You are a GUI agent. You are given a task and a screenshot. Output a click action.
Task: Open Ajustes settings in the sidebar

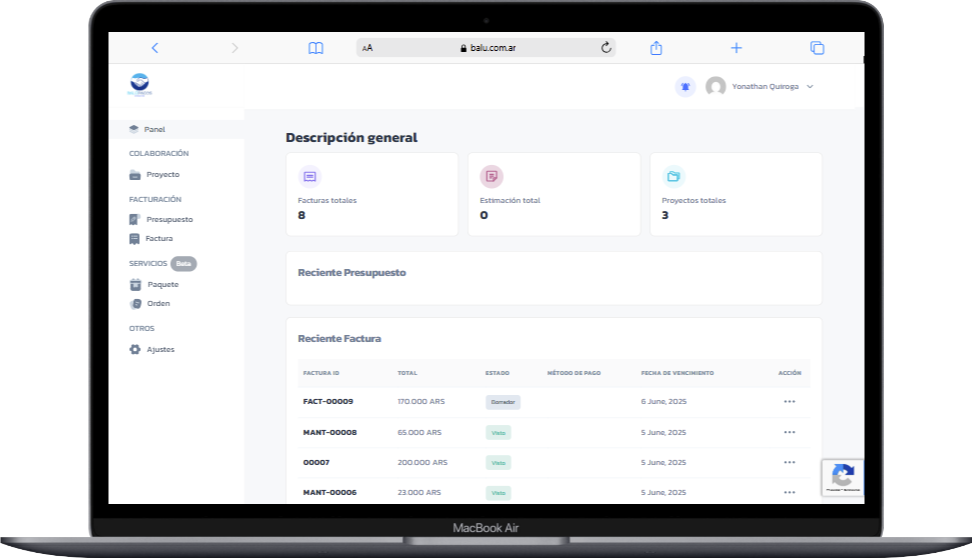tap(160, 349)
